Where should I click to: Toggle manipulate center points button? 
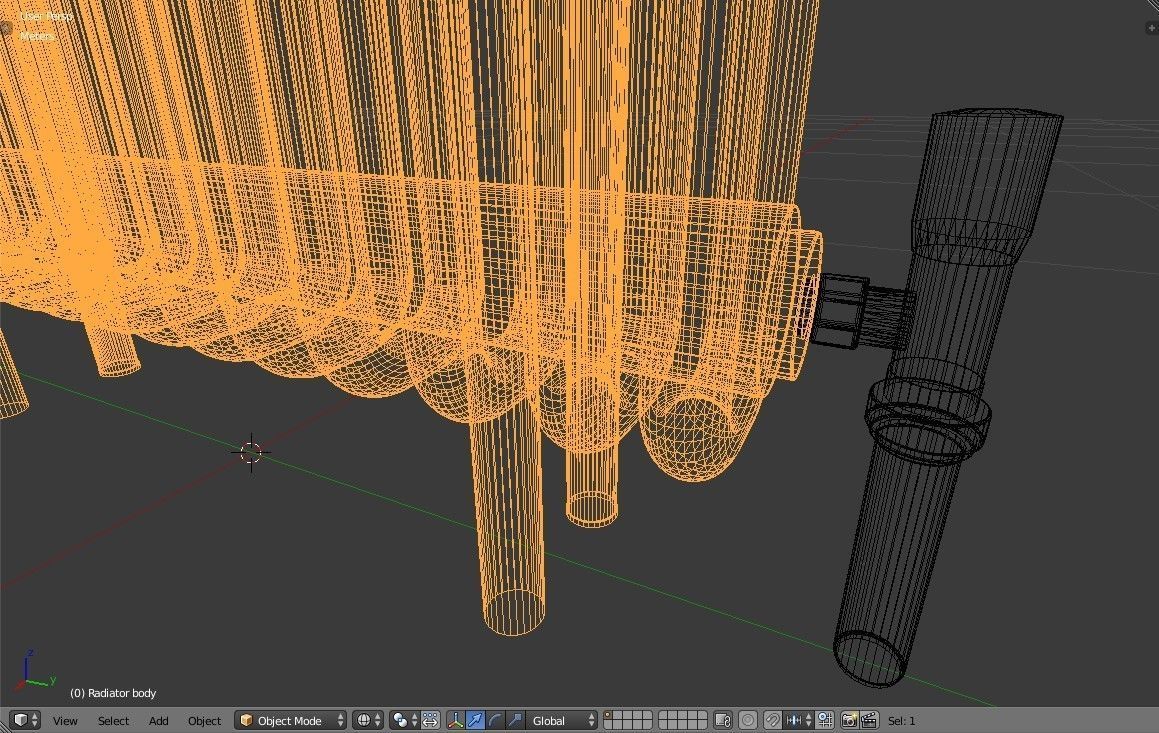click(x=430, y=720)
